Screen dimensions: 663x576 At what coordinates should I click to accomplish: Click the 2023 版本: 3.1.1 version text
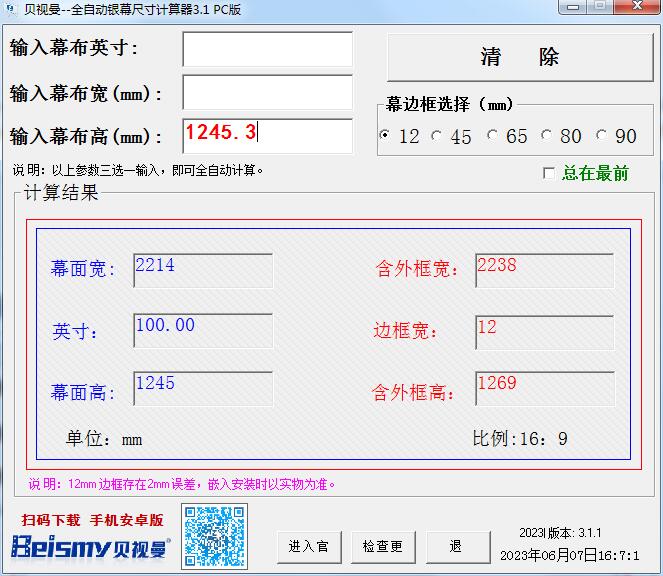pyautogui.click(x=560, y=533)
